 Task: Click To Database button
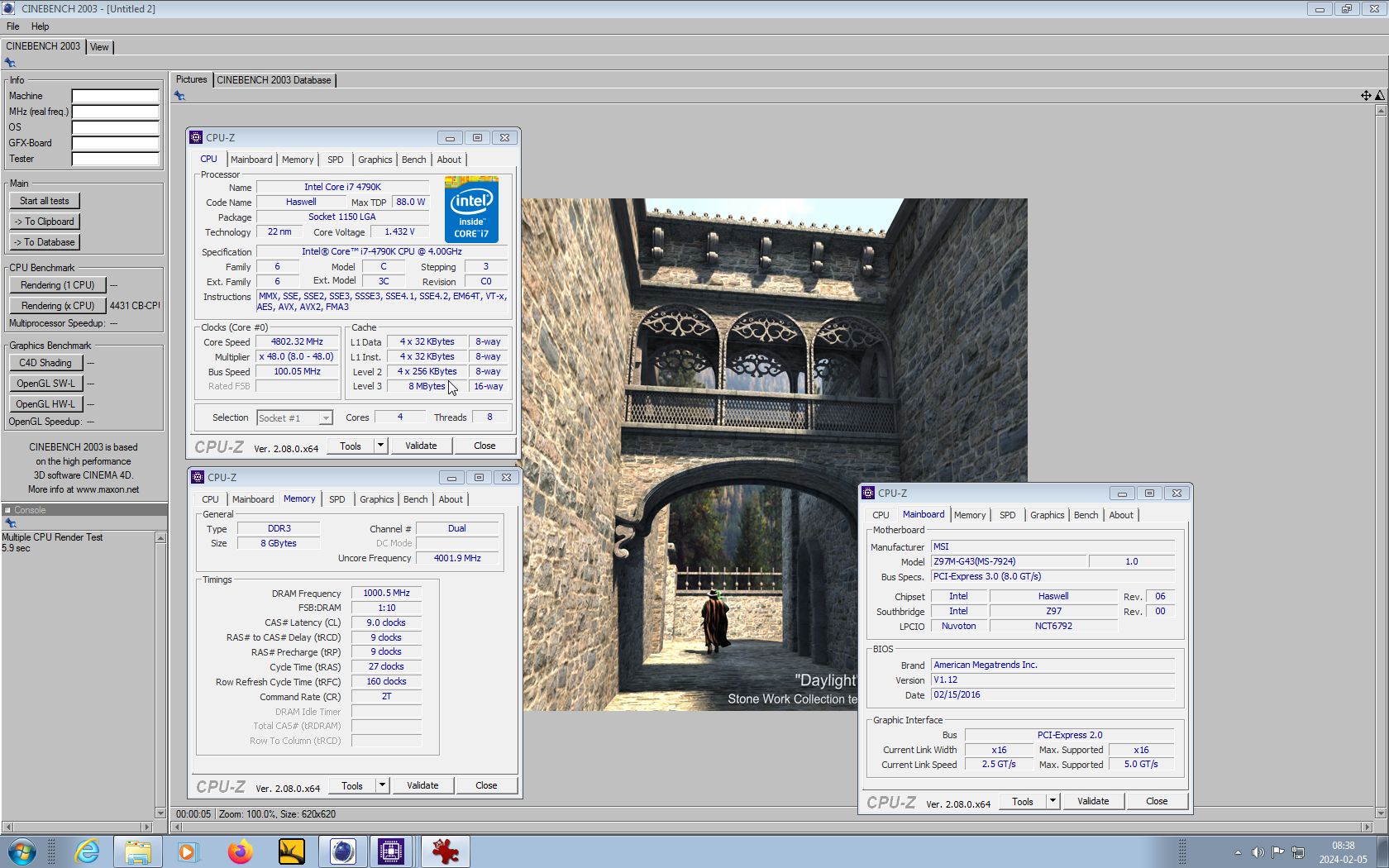(45, 242)
